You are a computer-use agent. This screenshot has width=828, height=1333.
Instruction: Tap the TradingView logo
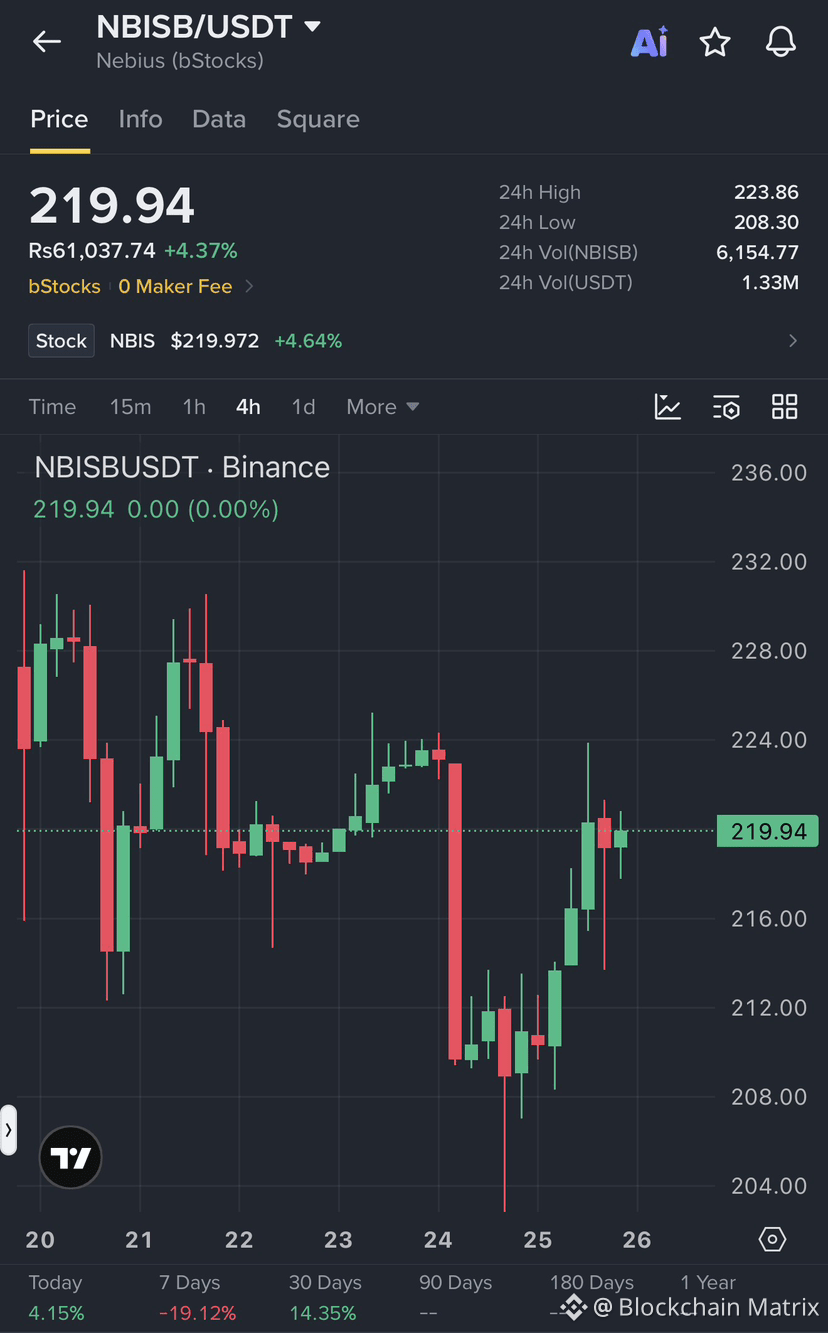70,1158
